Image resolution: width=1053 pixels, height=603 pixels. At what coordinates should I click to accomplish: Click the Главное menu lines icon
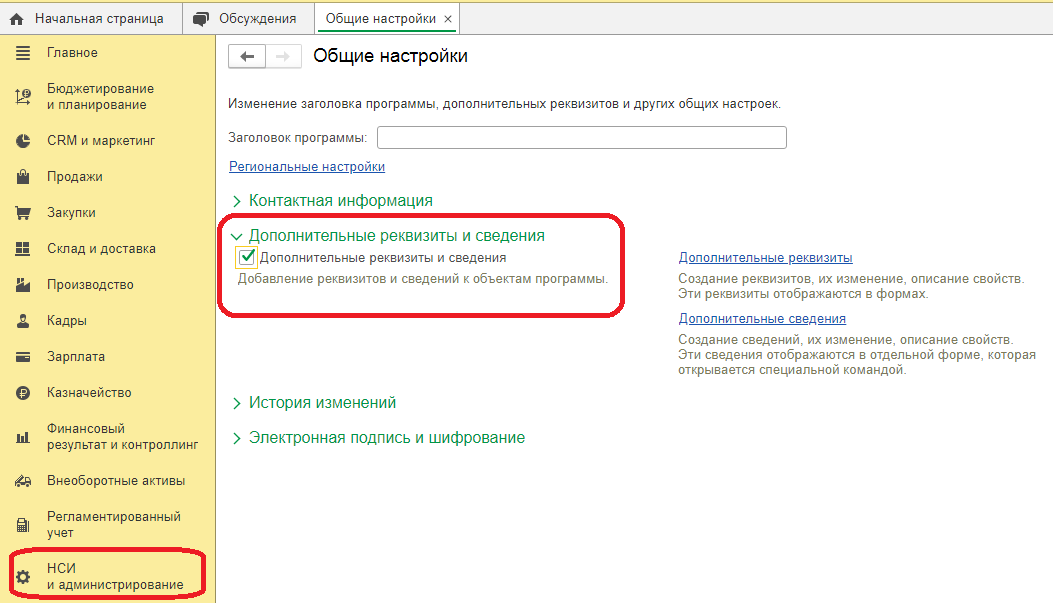click(23, 53)
